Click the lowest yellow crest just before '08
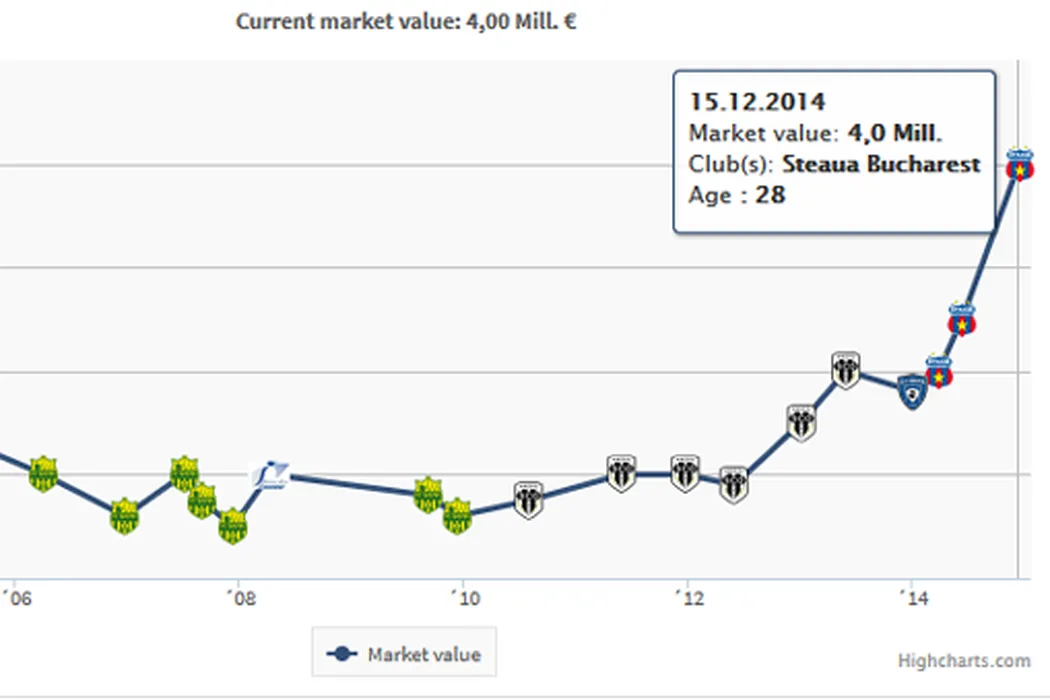Image resolution: width=1050 pixels, height=700 pixels. click(x=233, y=526)
